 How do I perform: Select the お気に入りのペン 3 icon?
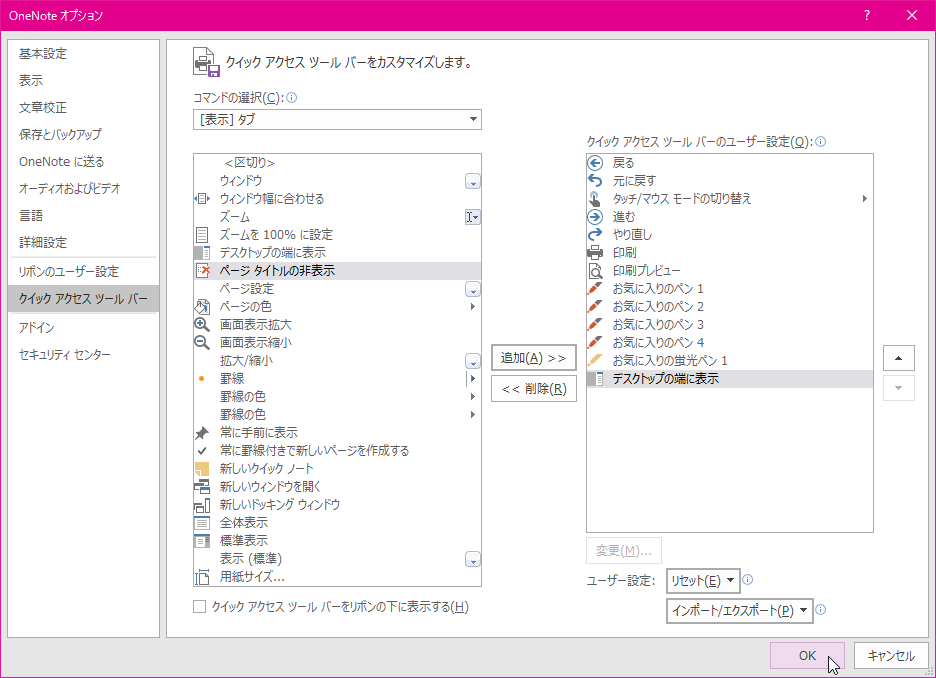pos(595,325)
